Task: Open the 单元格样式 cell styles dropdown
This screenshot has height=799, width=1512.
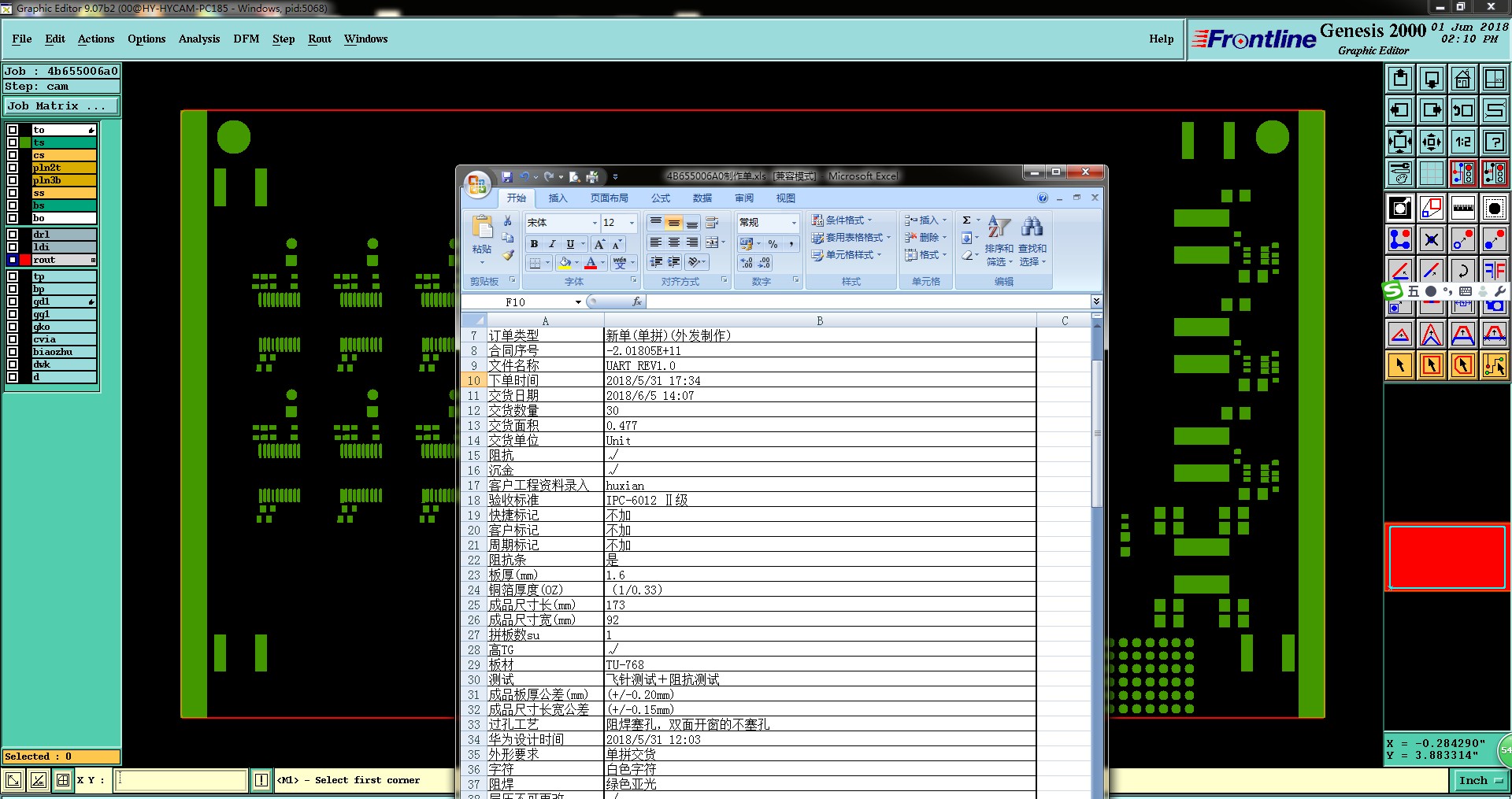Action: (847, 255)
